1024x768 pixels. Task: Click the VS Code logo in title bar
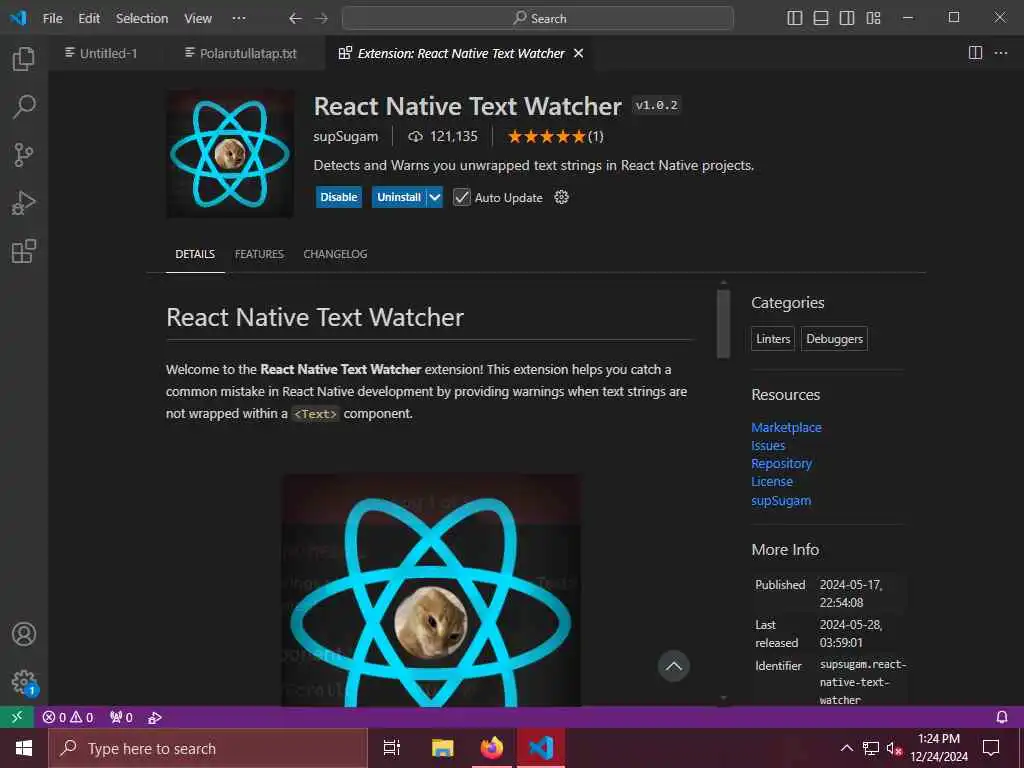point(18,18)
